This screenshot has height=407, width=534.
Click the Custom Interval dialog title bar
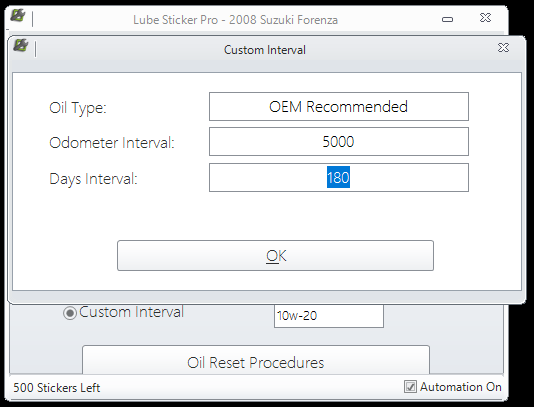point(265,50)
